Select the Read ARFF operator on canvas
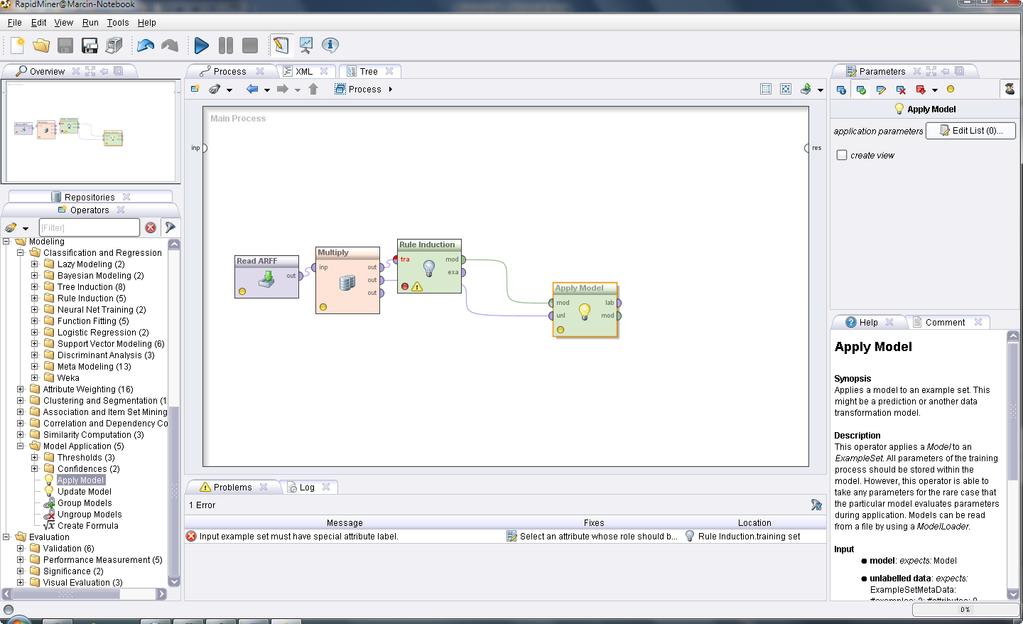This screenshot has height=624, width=1023. click(x=266, y=276)
